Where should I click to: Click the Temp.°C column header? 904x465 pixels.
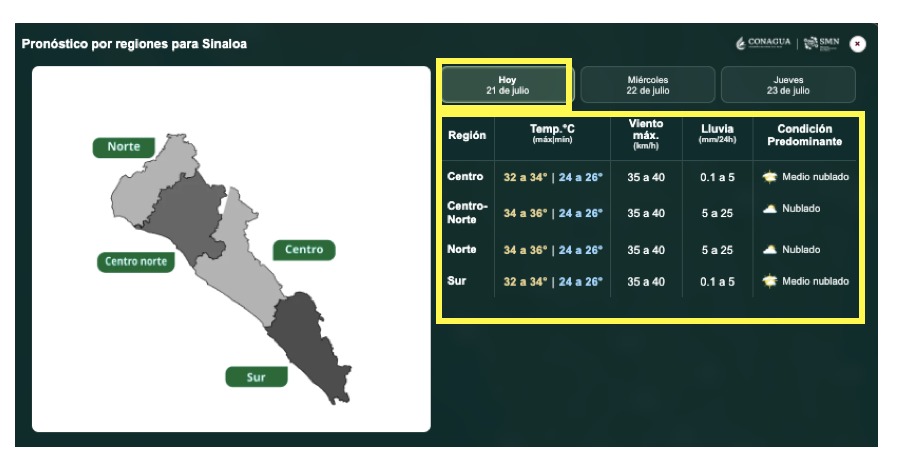552,133
